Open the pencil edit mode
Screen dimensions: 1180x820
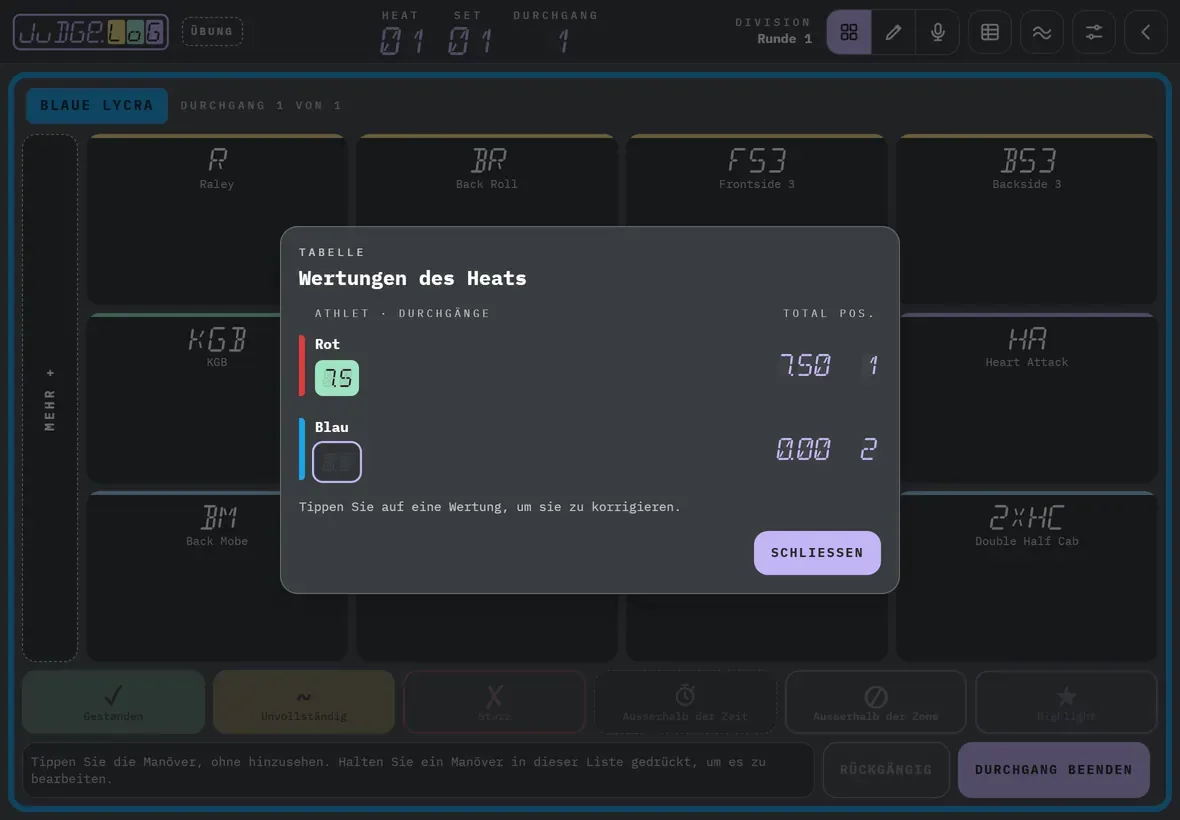click(x=893, y=32)
